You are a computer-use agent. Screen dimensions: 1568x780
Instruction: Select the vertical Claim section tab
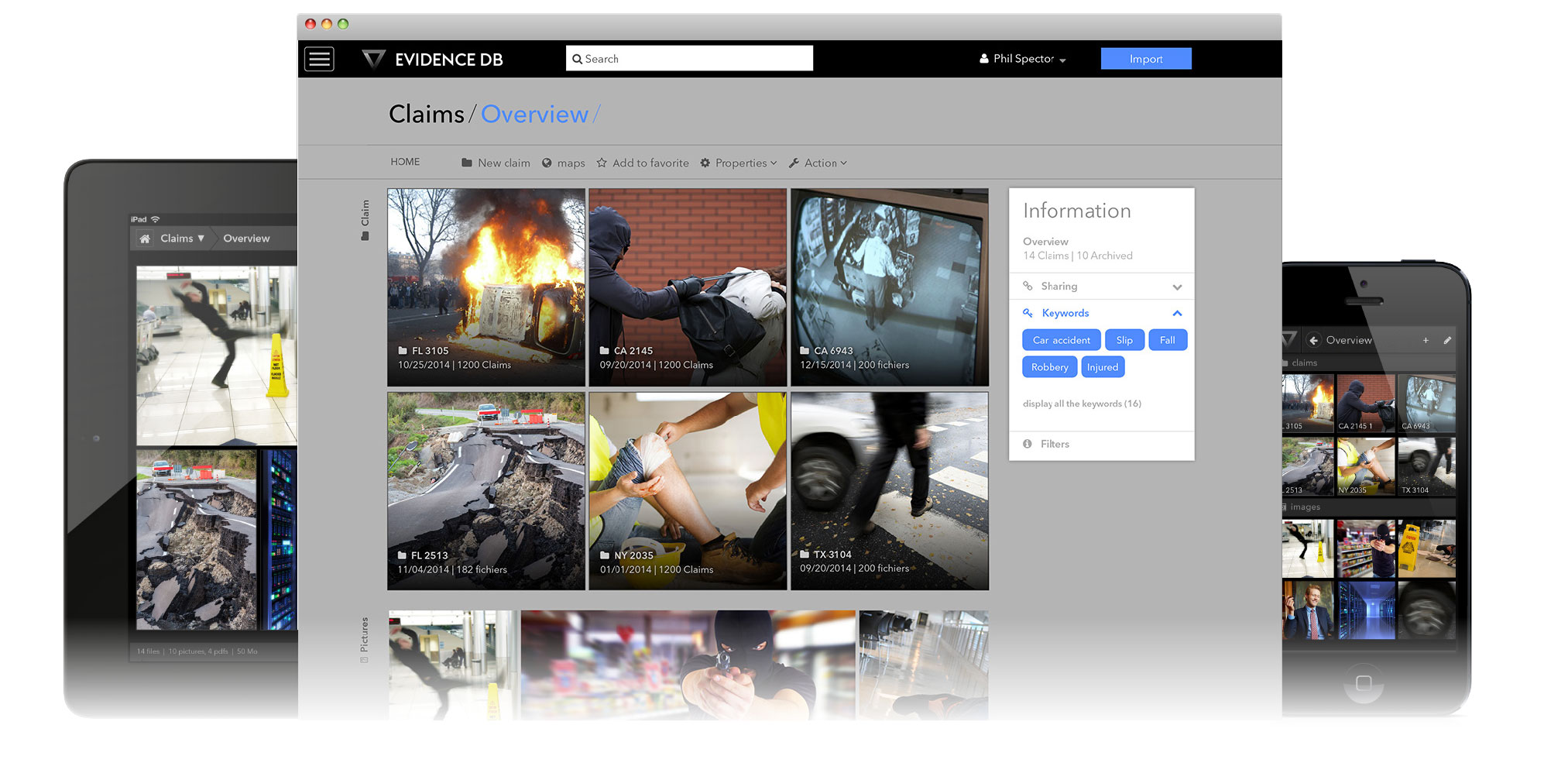tap(365, 220)
